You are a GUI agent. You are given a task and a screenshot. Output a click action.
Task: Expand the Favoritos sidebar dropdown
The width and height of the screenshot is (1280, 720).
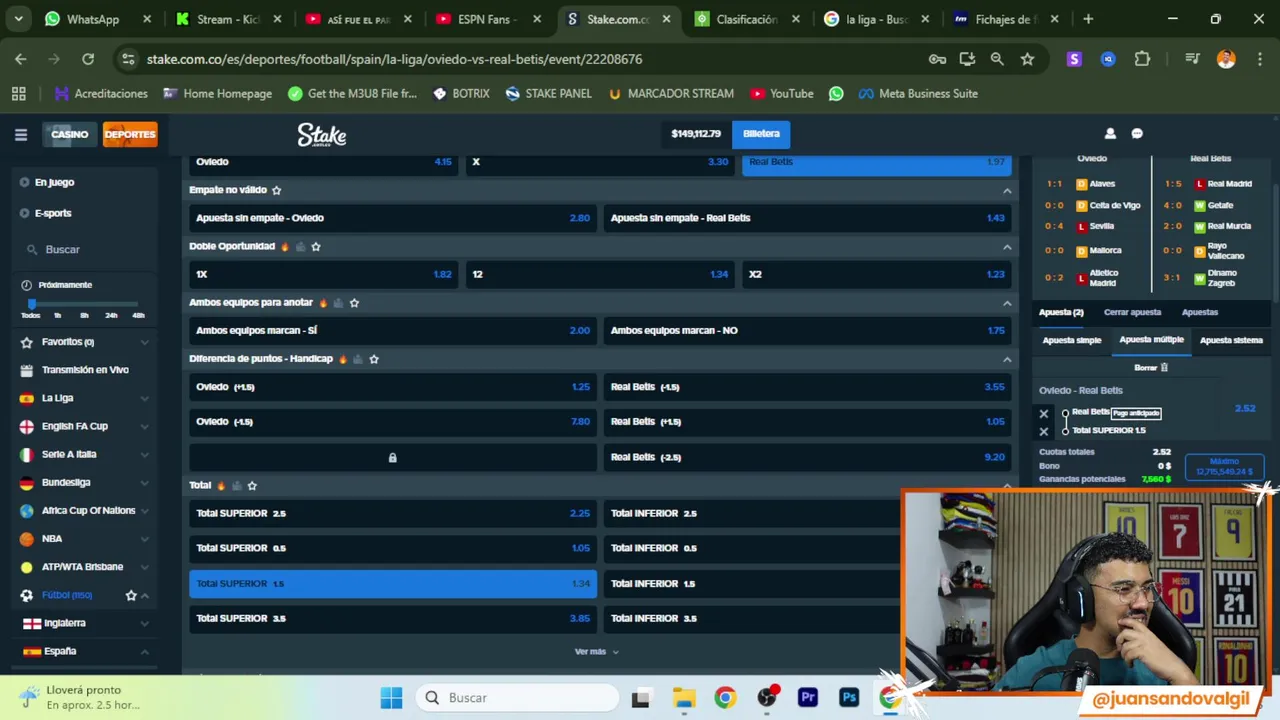tap(144, 342)
